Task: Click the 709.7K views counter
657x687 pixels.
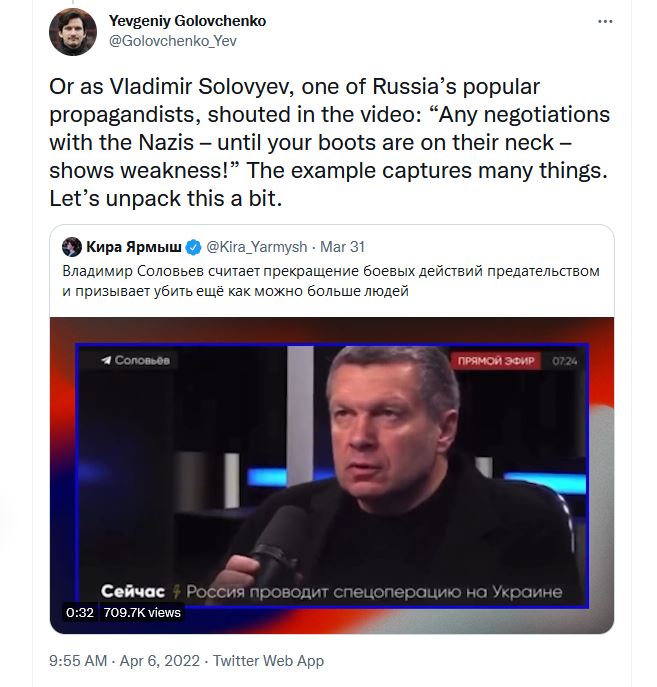Action: point(142,612)
